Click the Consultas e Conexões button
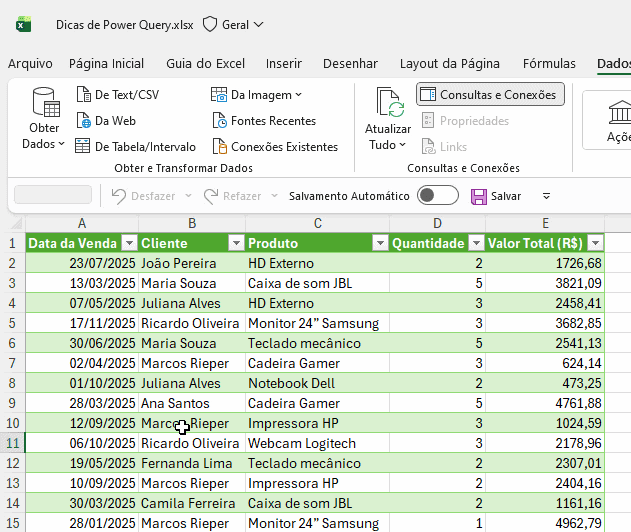The image size is (631, 532). (490, 95)
